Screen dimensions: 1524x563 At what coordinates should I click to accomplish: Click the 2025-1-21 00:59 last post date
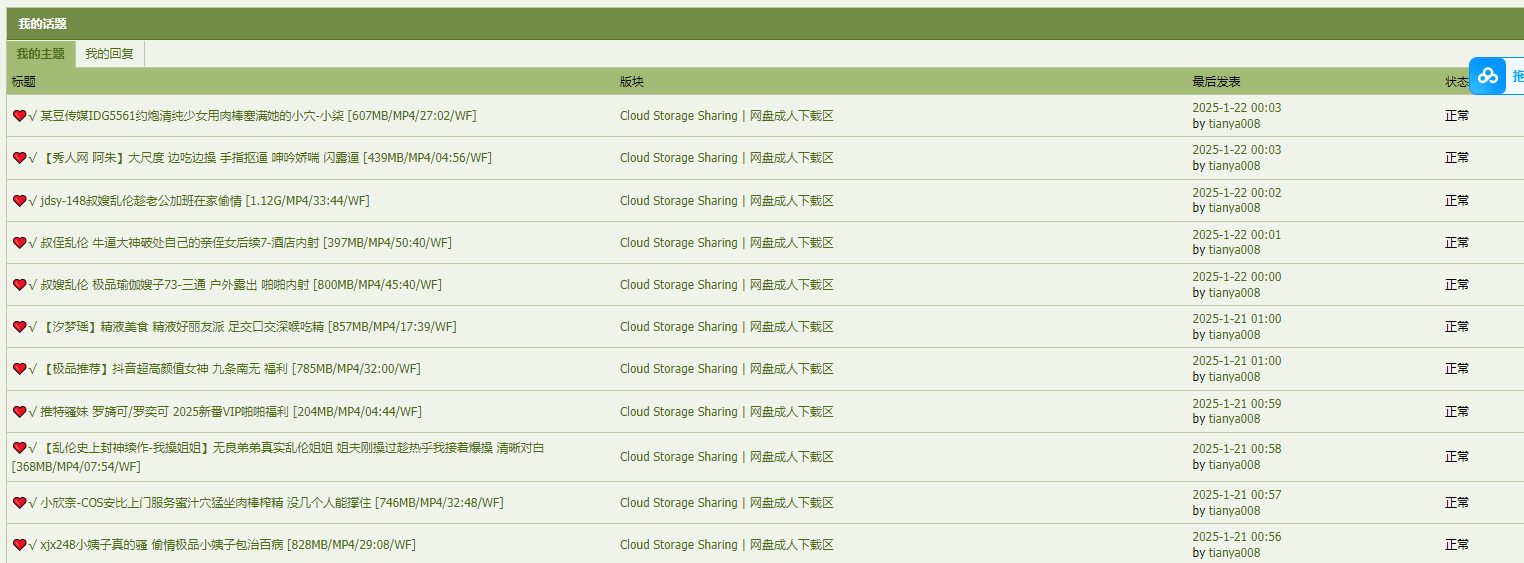pyautogui.click(x=1236, y=404)
